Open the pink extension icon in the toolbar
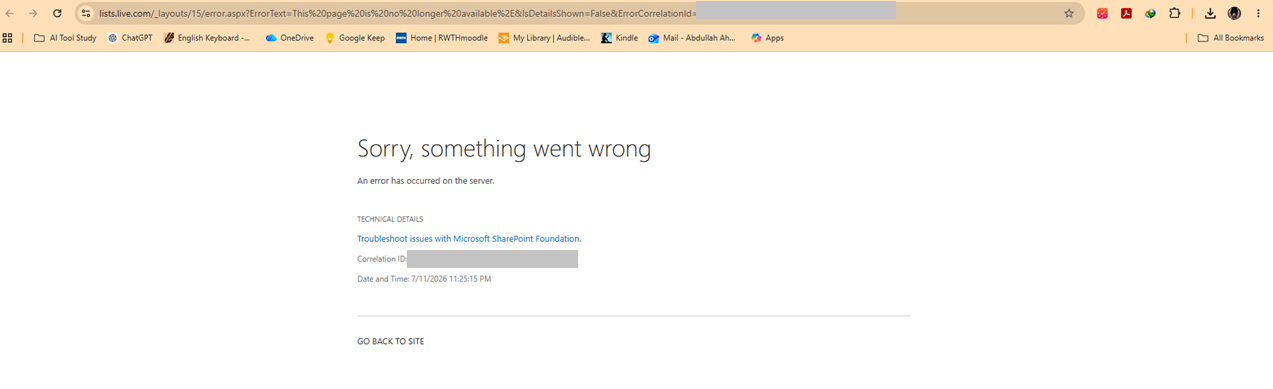The height and width of the screenshot is (389, 1273). pyautogui.click(x=1102, y=14)
